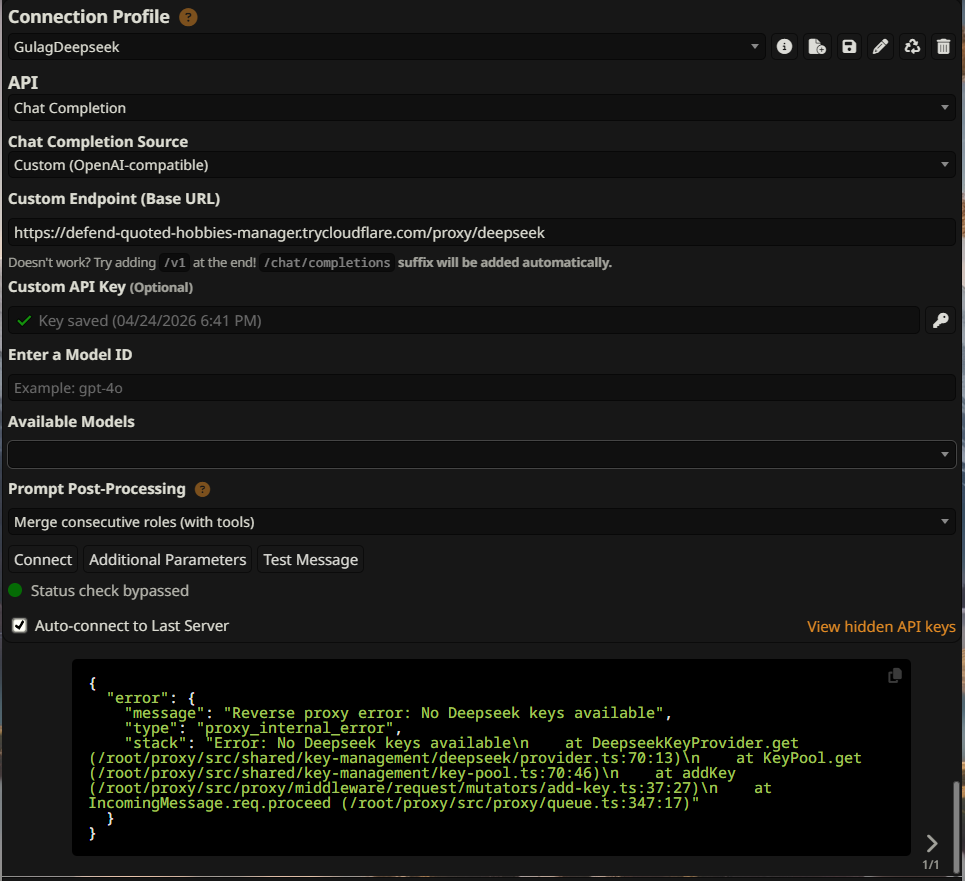965x881 pixels.
Task: Toggle Auto-connect to Last Server checkbox
Action: click(19, 626)
